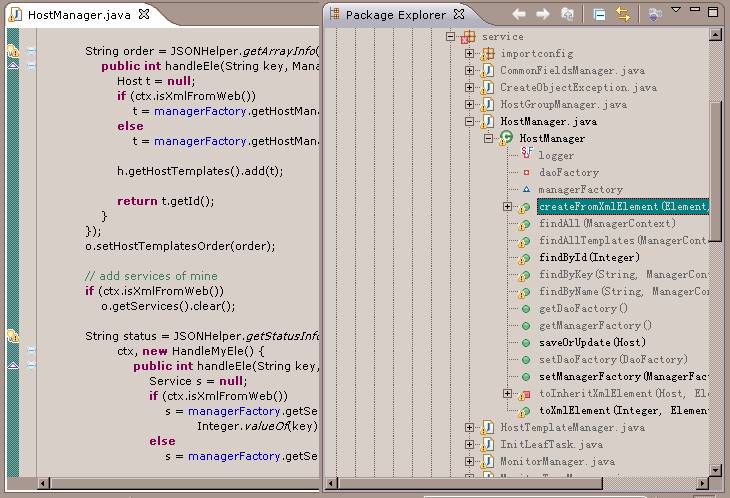Click the HostManager class green icon

(x=506, y=138)
